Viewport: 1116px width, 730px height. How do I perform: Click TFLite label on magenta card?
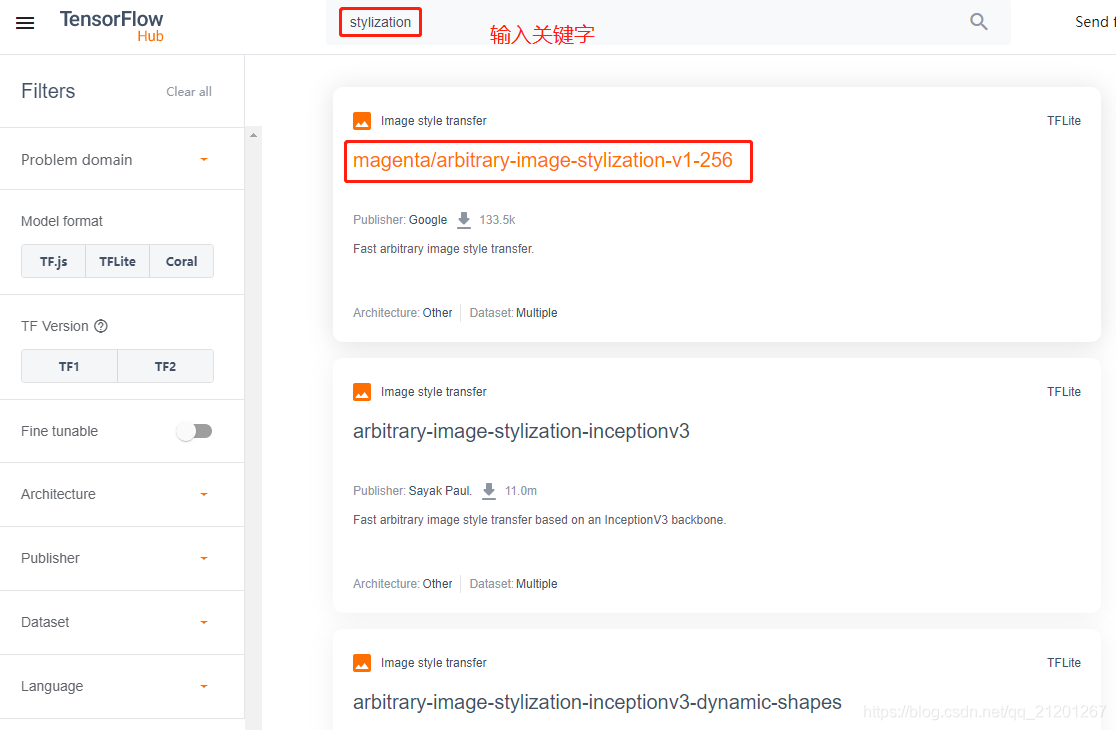(x=1063, y=121)
